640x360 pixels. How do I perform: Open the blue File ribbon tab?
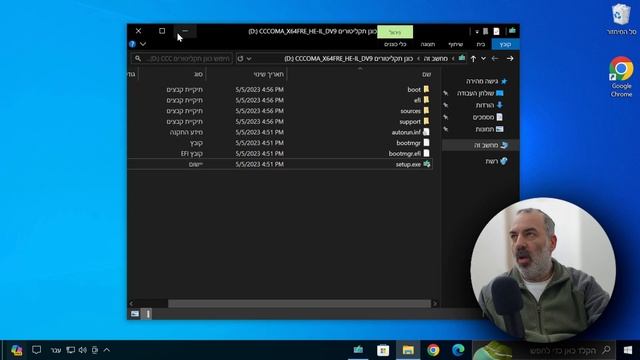tap(505, 44)
